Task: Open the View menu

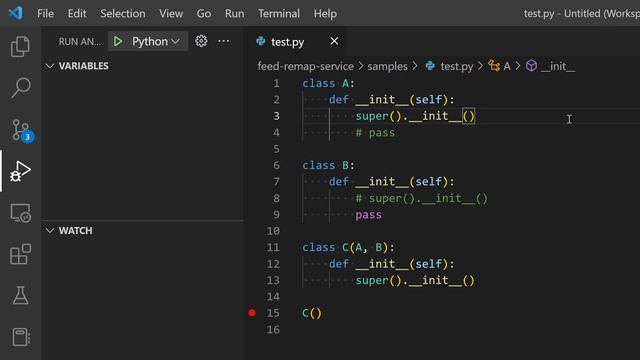Action: (x=171, y=13)
